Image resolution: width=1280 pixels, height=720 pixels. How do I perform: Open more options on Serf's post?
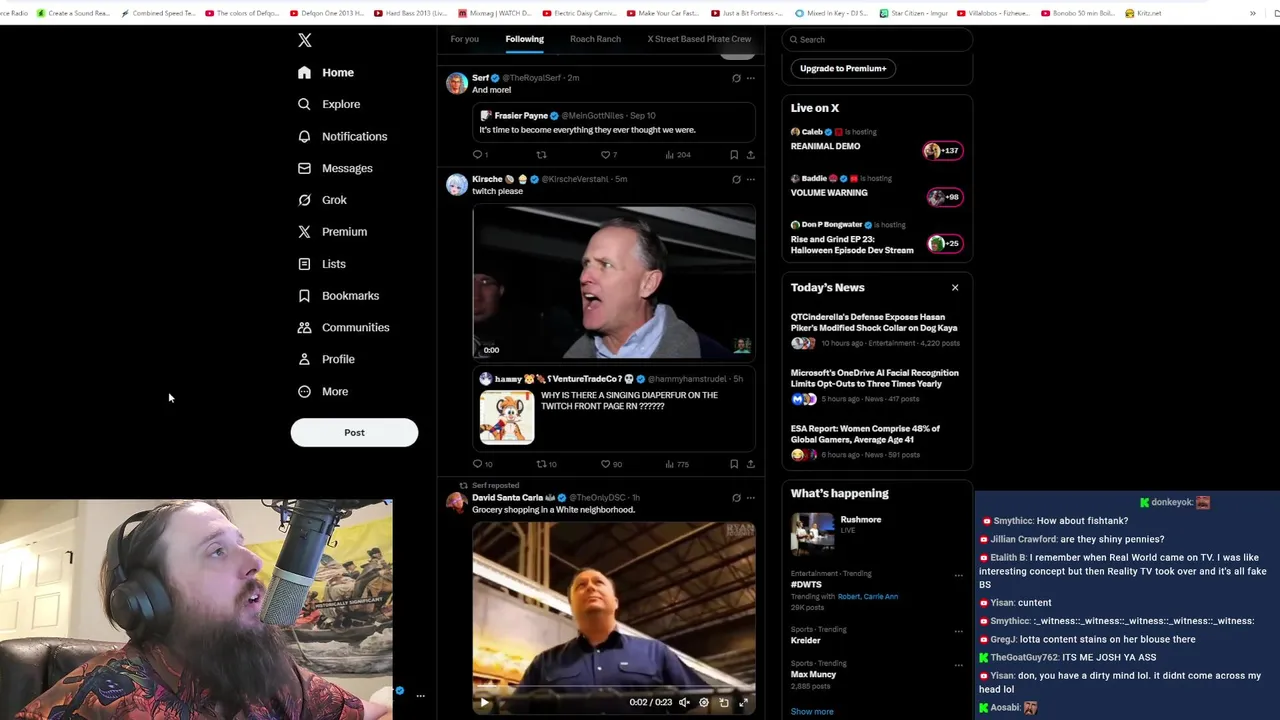pos(751,78)
